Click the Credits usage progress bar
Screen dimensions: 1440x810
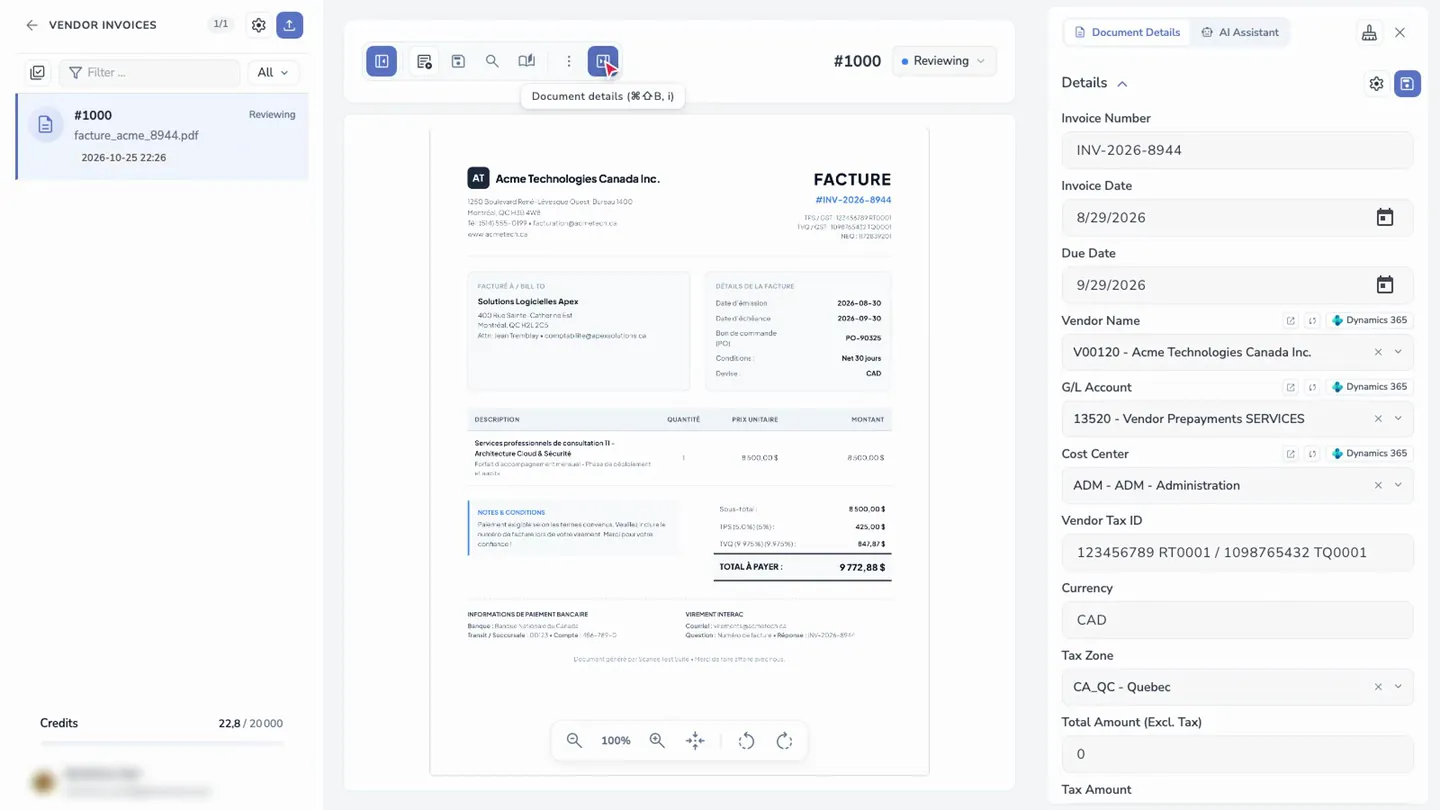(x=162, y=743)
